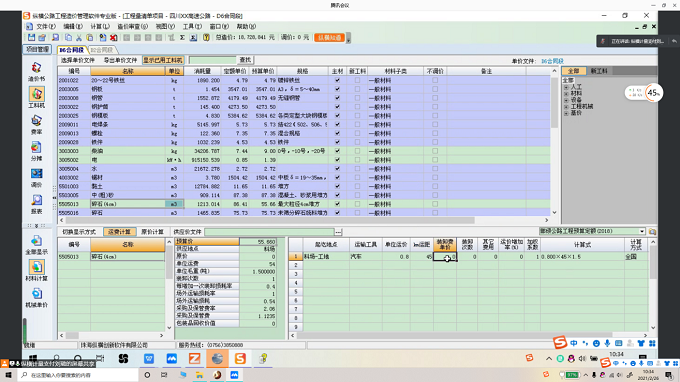Click the toolbar overflow arrow beside the orange button
The image size is (680, 382).
tap(348, 39)
